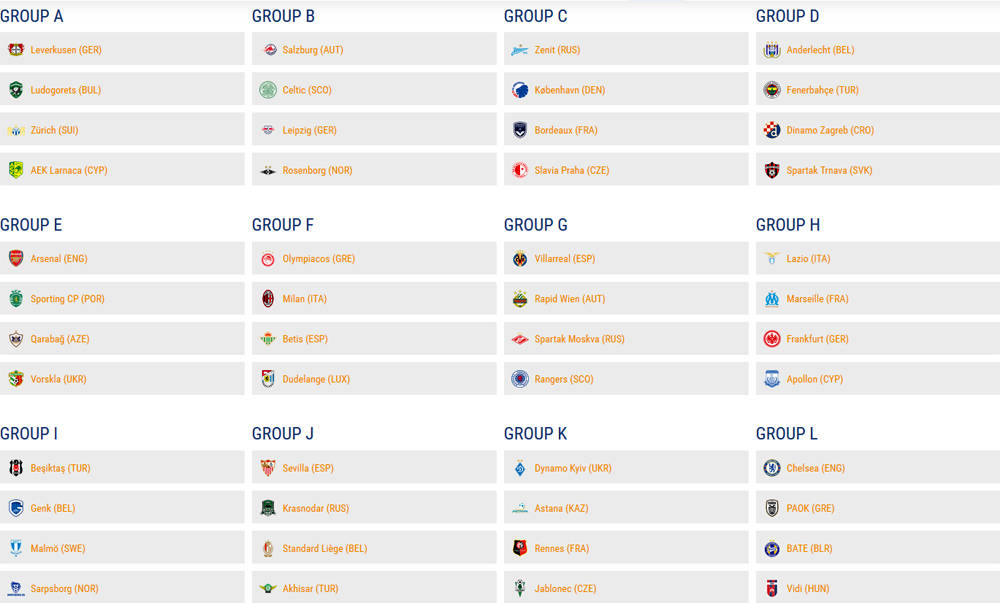Click the Villarreal club crest icon

520,259
